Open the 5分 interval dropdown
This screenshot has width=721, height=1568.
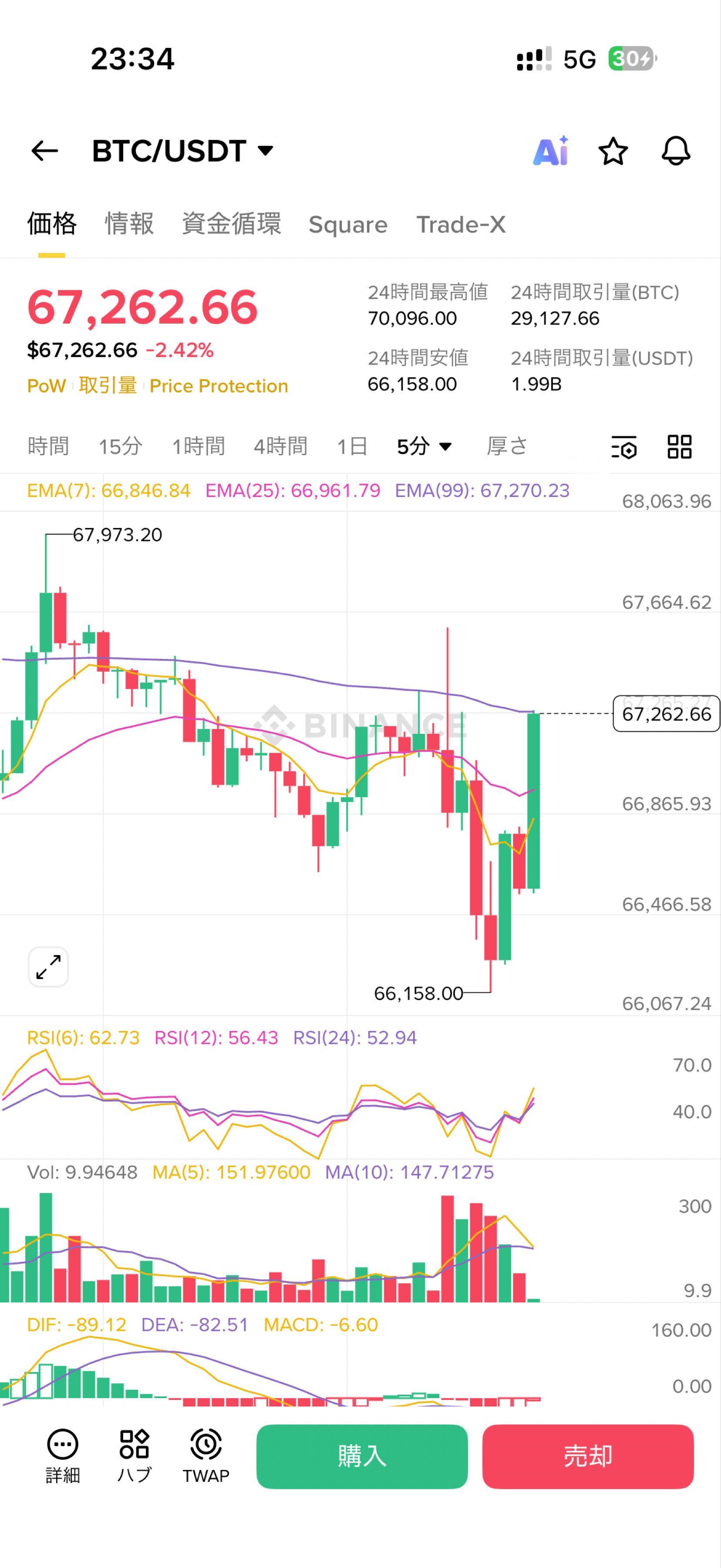point(424,446)
